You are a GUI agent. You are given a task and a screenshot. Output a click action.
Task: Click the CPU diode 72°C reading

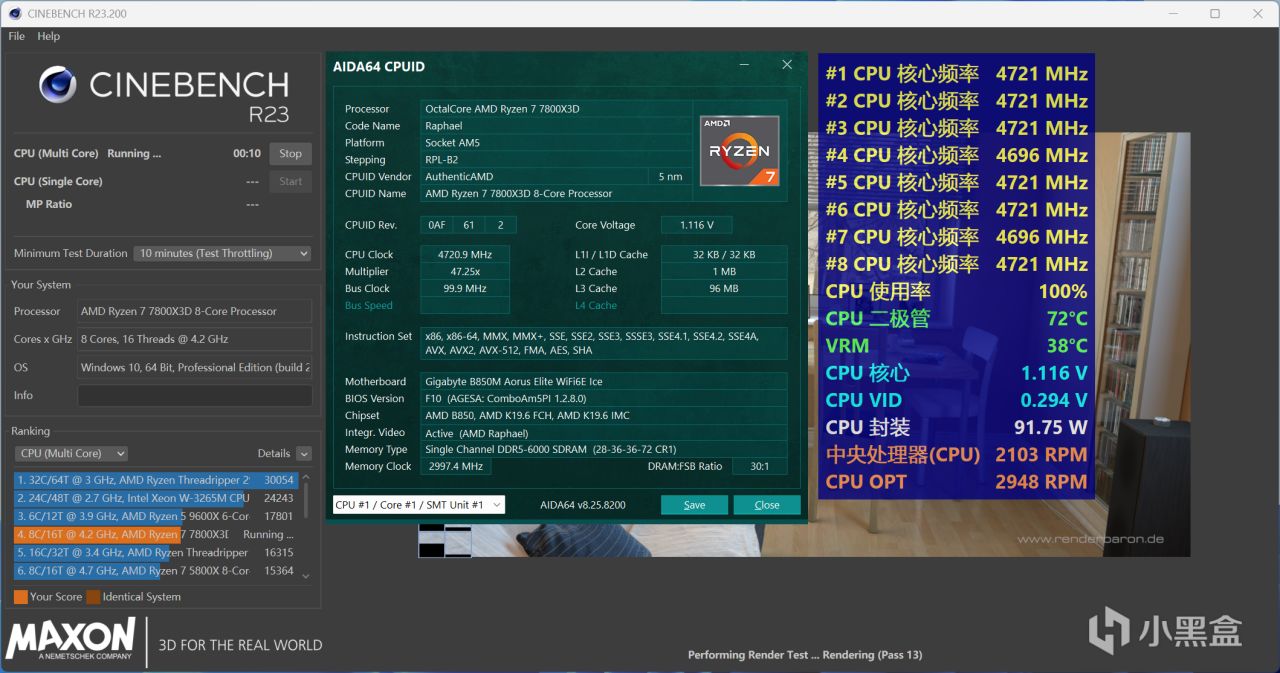coord(956,318)
